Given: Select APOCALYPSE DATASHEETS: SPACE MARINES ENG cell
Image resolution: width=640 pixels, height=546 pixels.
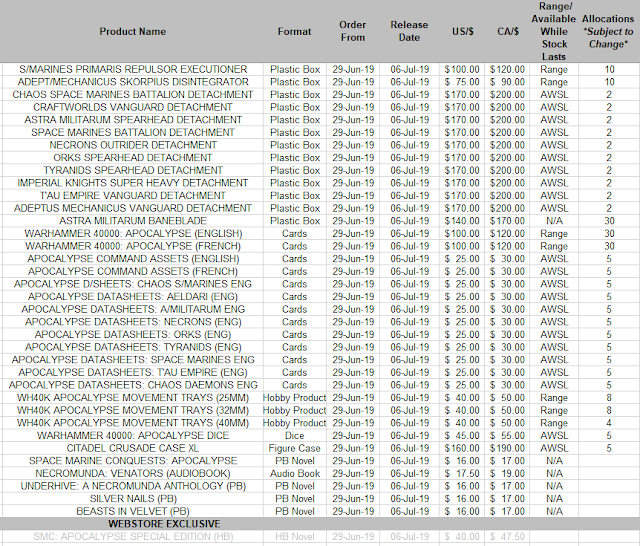Looking at the screenshot, I should (x=133, y=360).
